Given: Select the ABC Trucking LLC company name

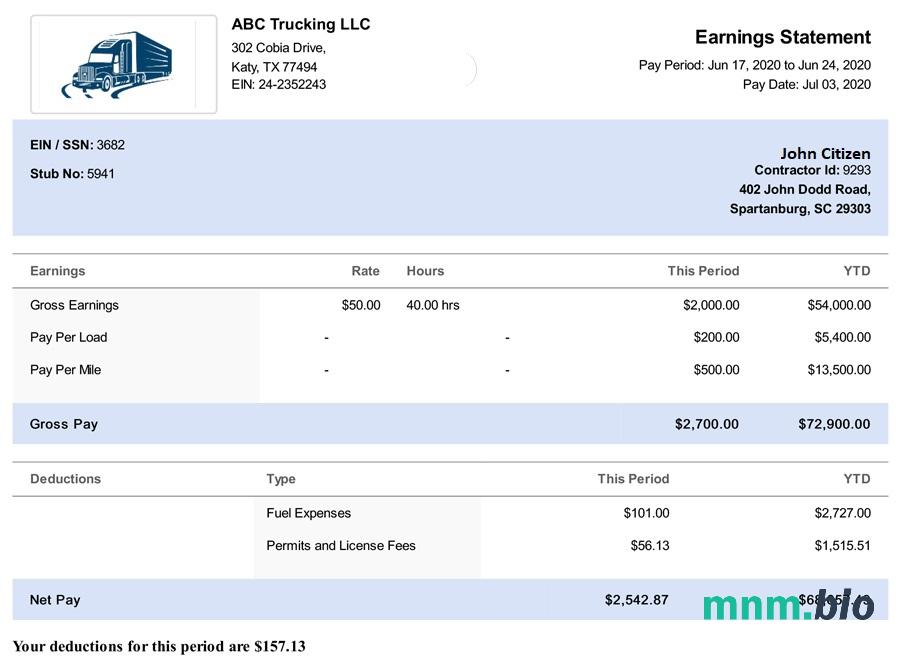Looking at the screenshot, I should (300, 24).
